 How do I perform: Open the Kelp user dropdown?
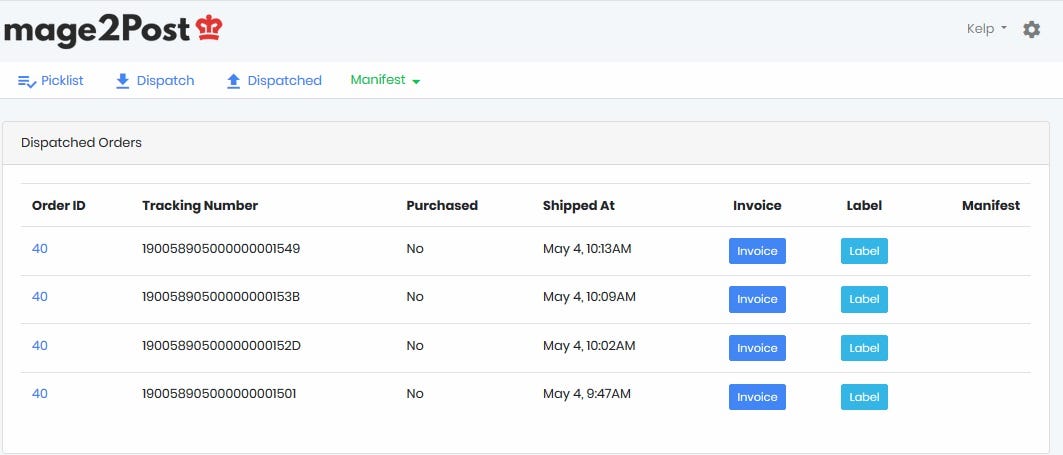[986, 28]
